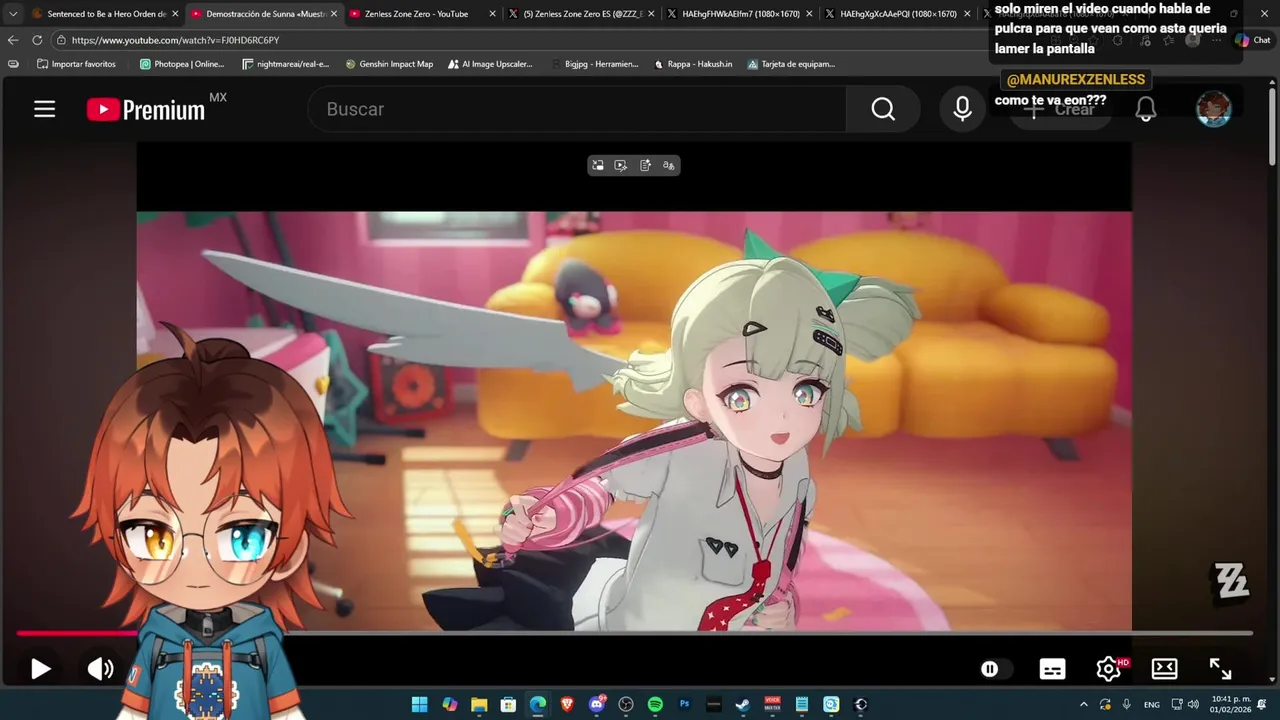
Task: Expand the system tray hidden icons
Action: coord(1083,704)
